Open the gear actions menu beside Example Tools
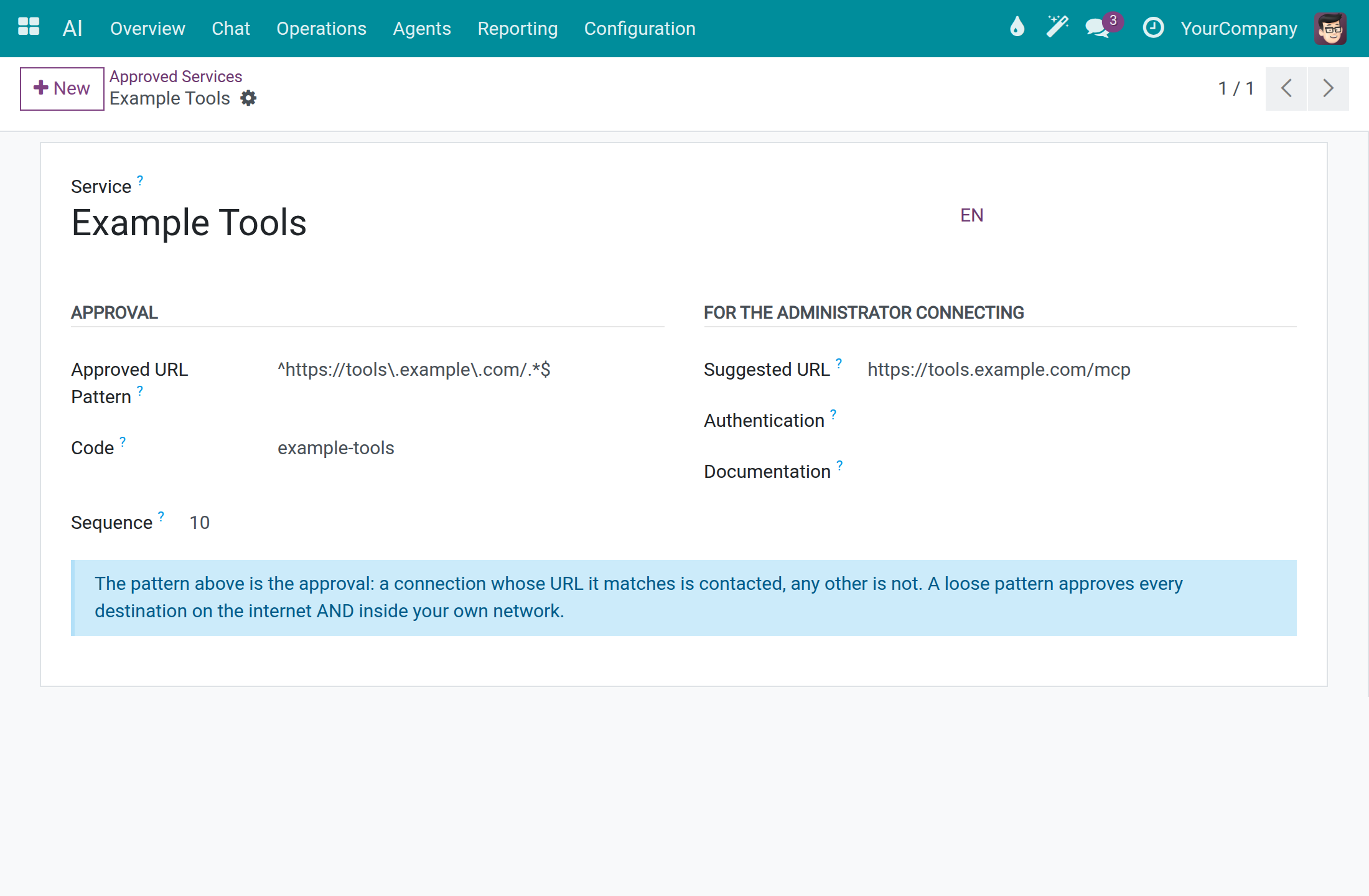This screenshot has width=1369, height=896. tap(248, 98)
